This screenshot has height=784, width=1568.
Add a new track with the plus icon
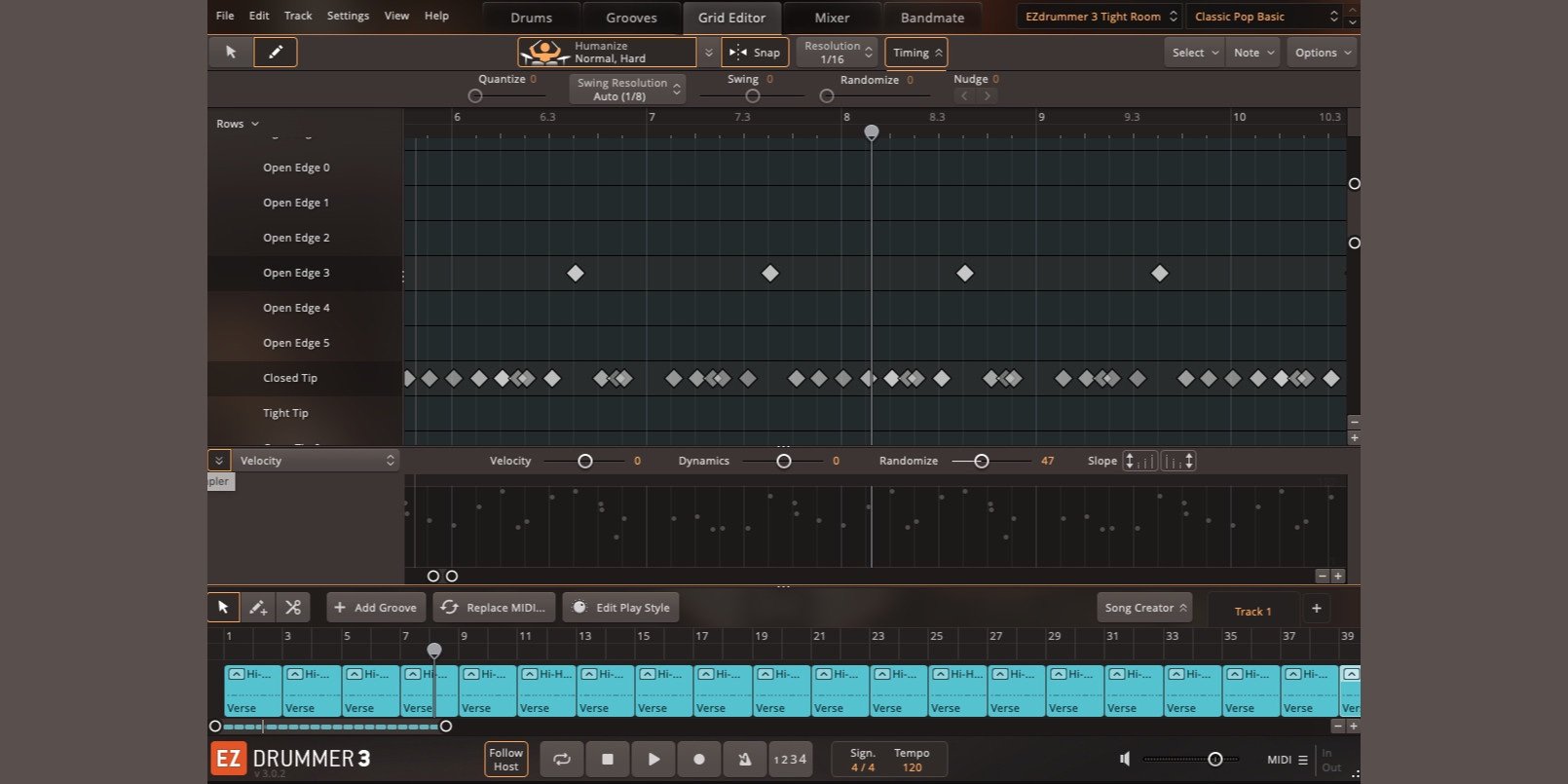pos(1316,609)
